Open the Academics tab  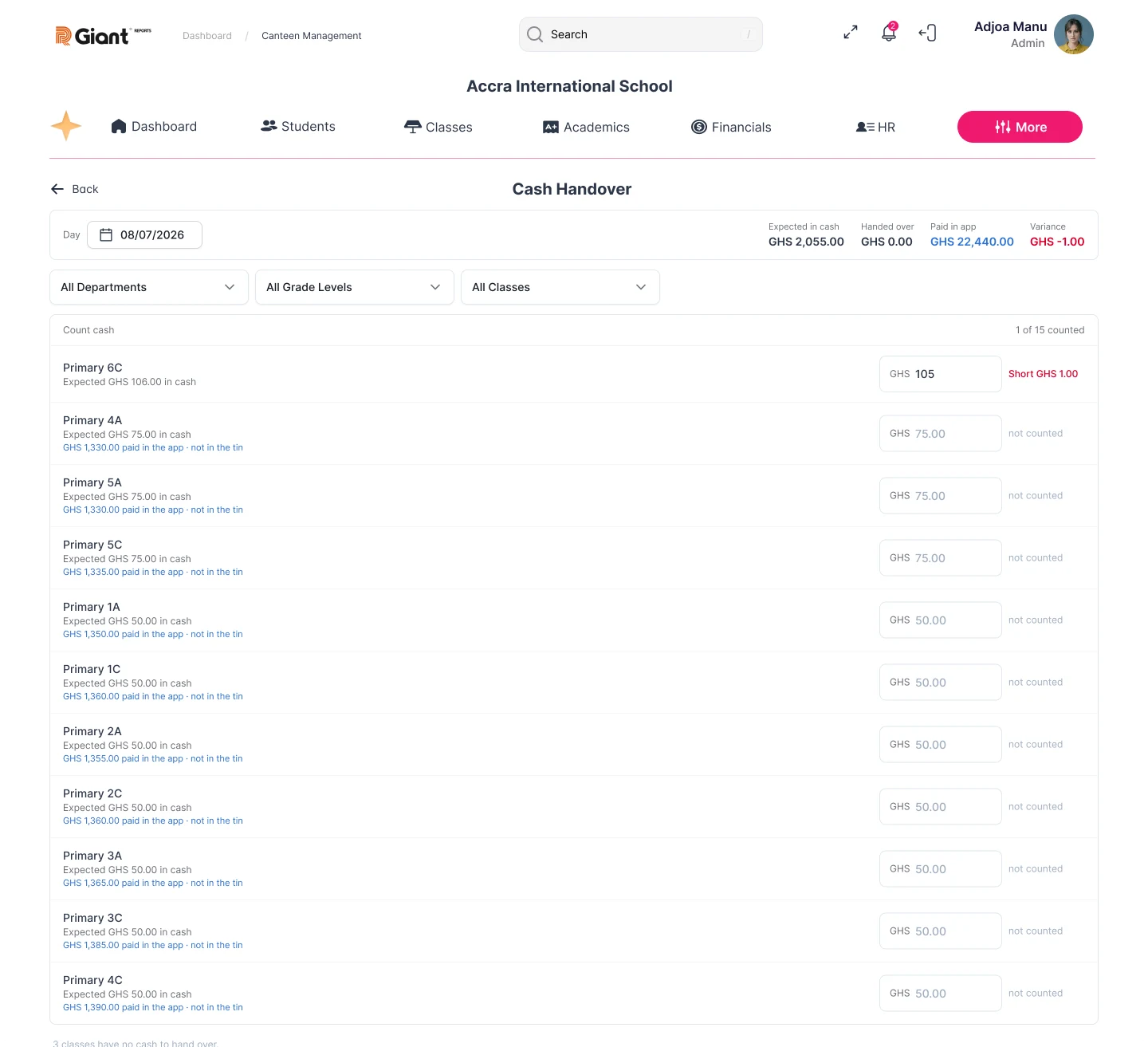586,127
